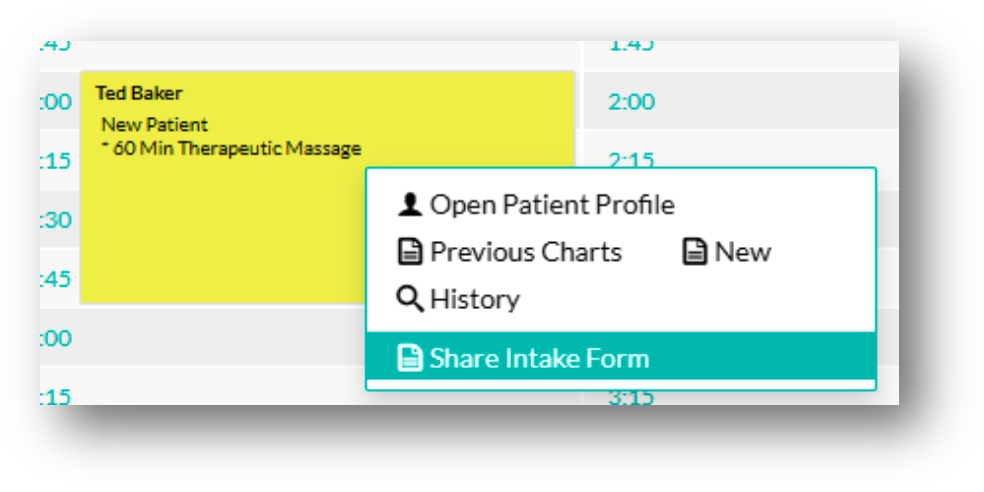Click the form icon beside Share Intake Form

pyautogui.click(x=409, y=359)
